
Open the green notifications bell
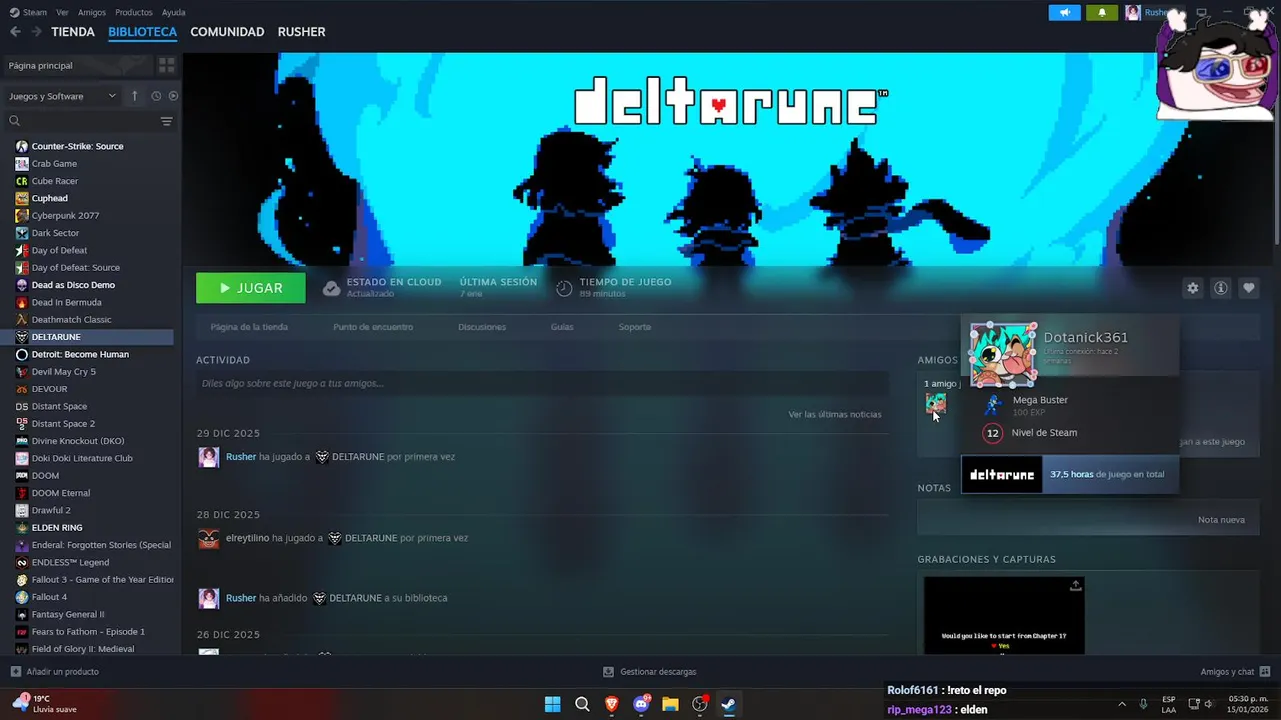tap(1102, 12)
